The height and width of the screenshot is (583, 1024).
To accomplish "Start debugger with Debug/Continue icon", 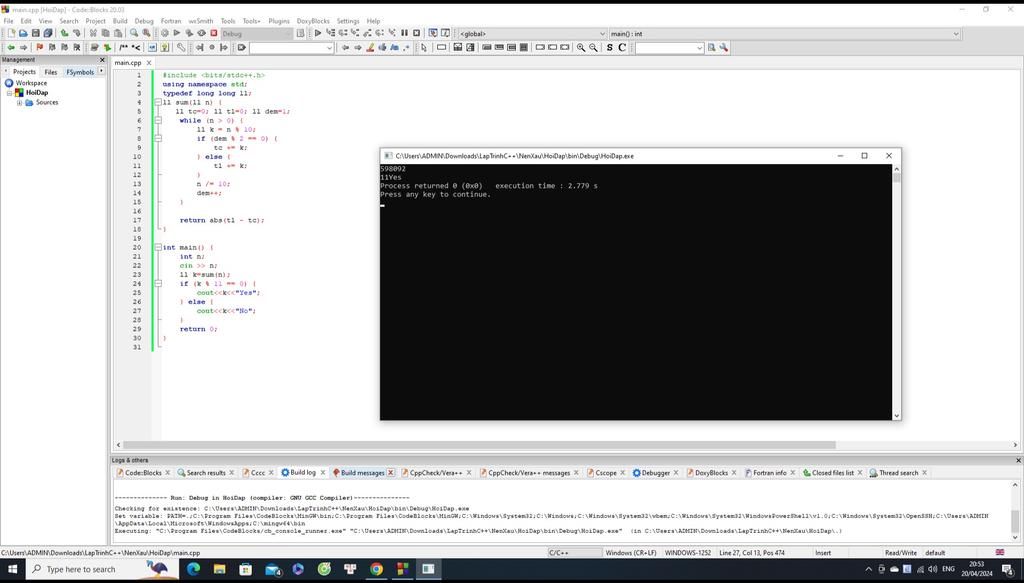I will (318, 33).
